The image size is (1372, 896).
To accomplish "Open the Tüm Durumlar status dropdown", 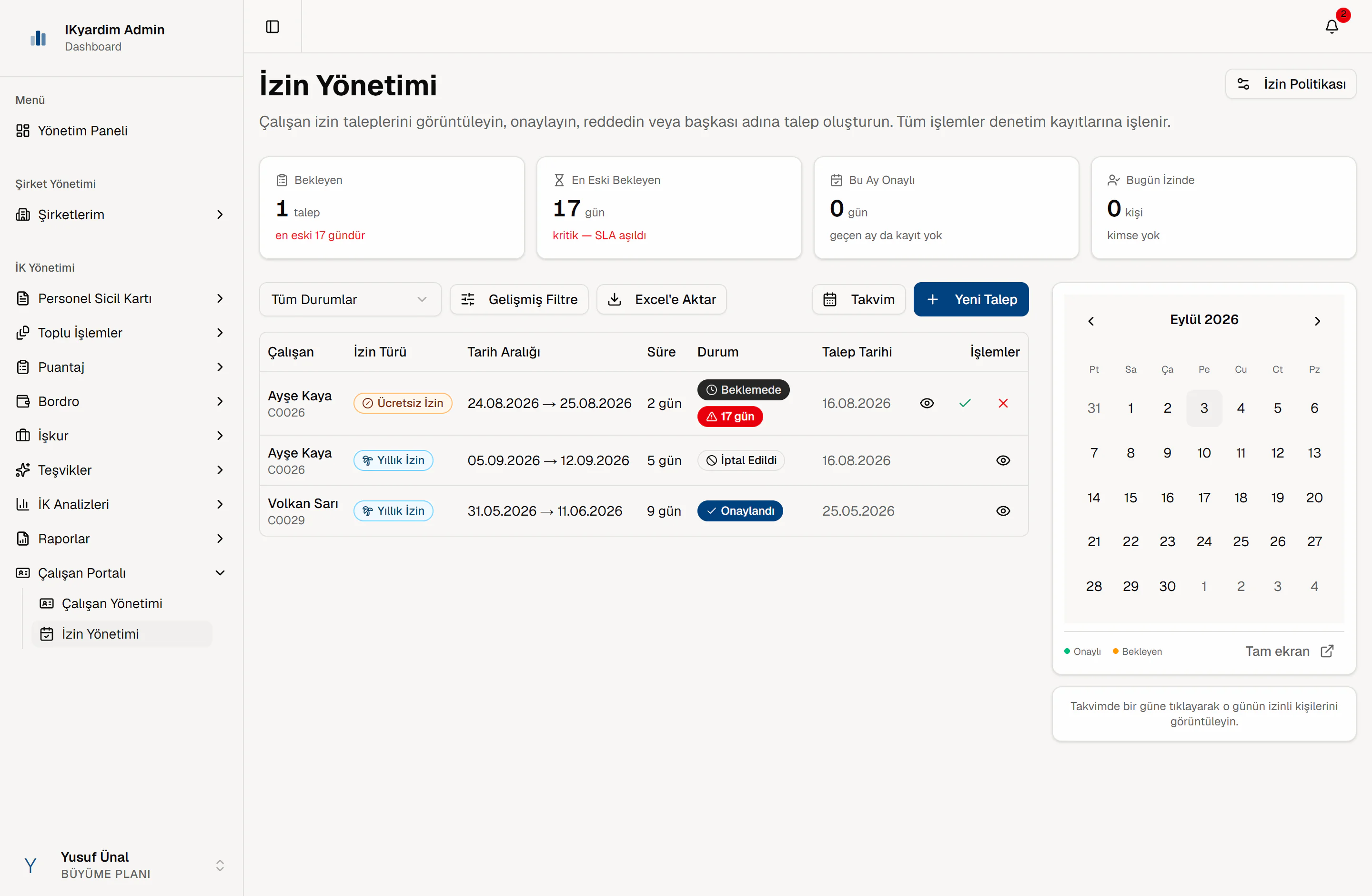I will pyautogui.click(x=351, y=299).
